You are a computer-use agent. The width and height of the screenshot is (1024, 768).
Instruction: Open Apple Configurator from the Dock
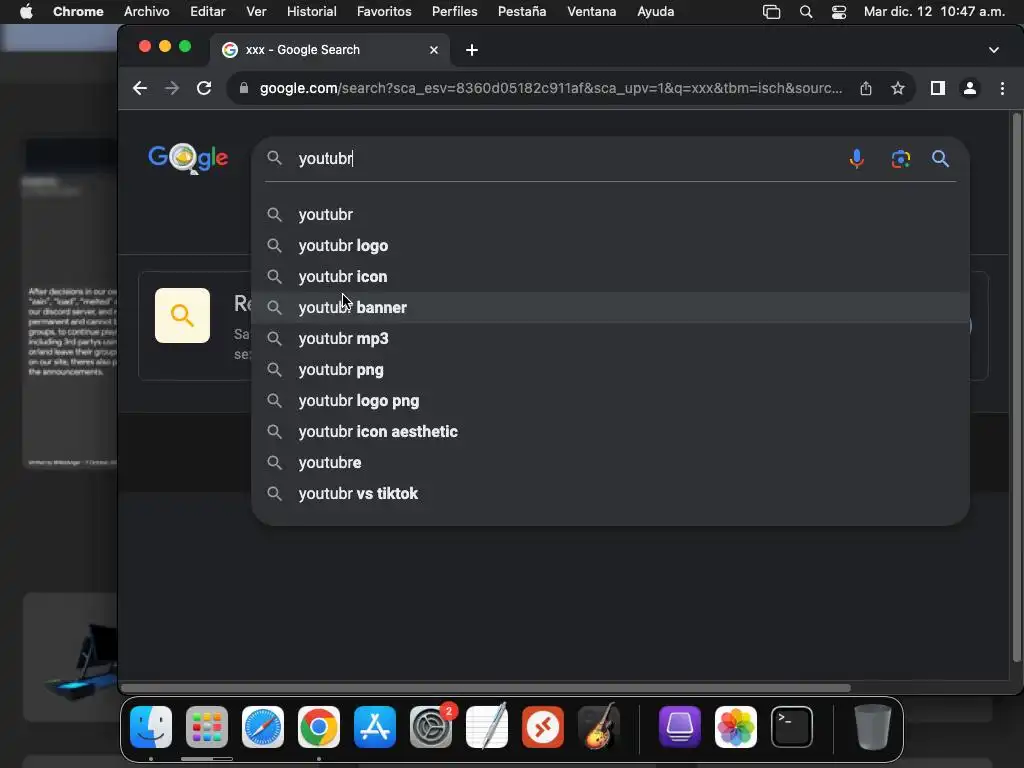click(x=680, y=727)
